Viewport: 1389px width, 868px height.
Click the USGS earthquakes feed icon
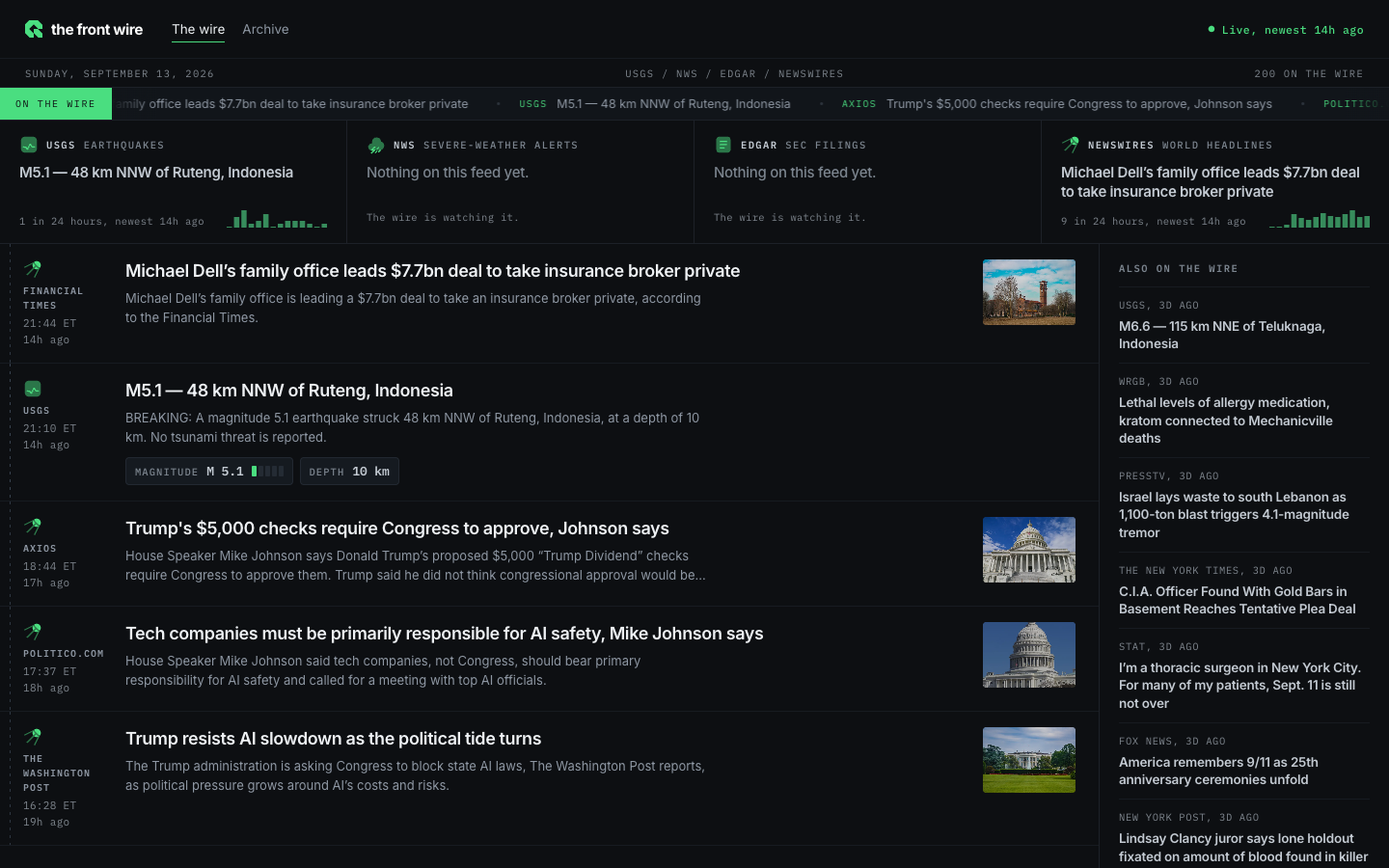[x=29, y=145]
